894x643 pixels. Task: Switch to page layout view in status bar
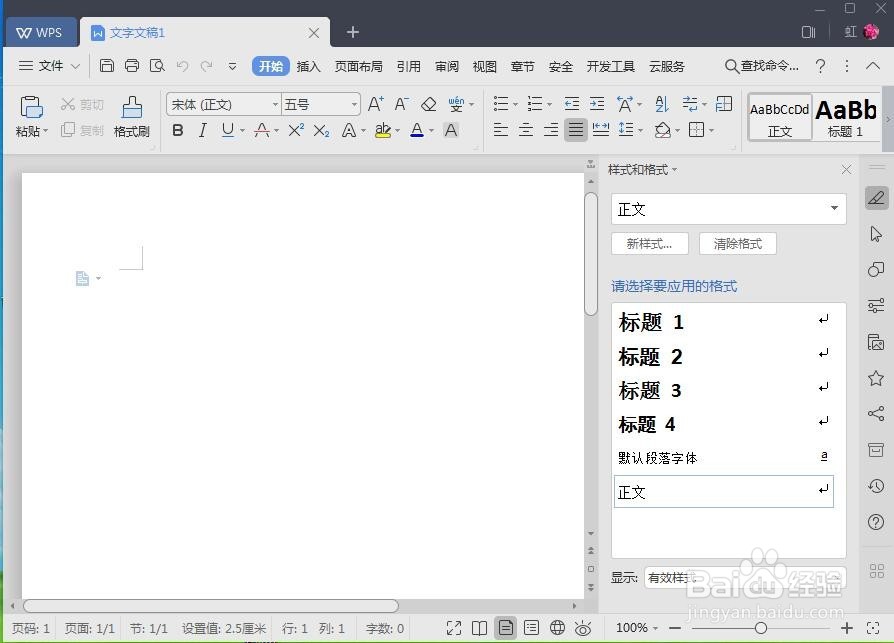point(505,628)
